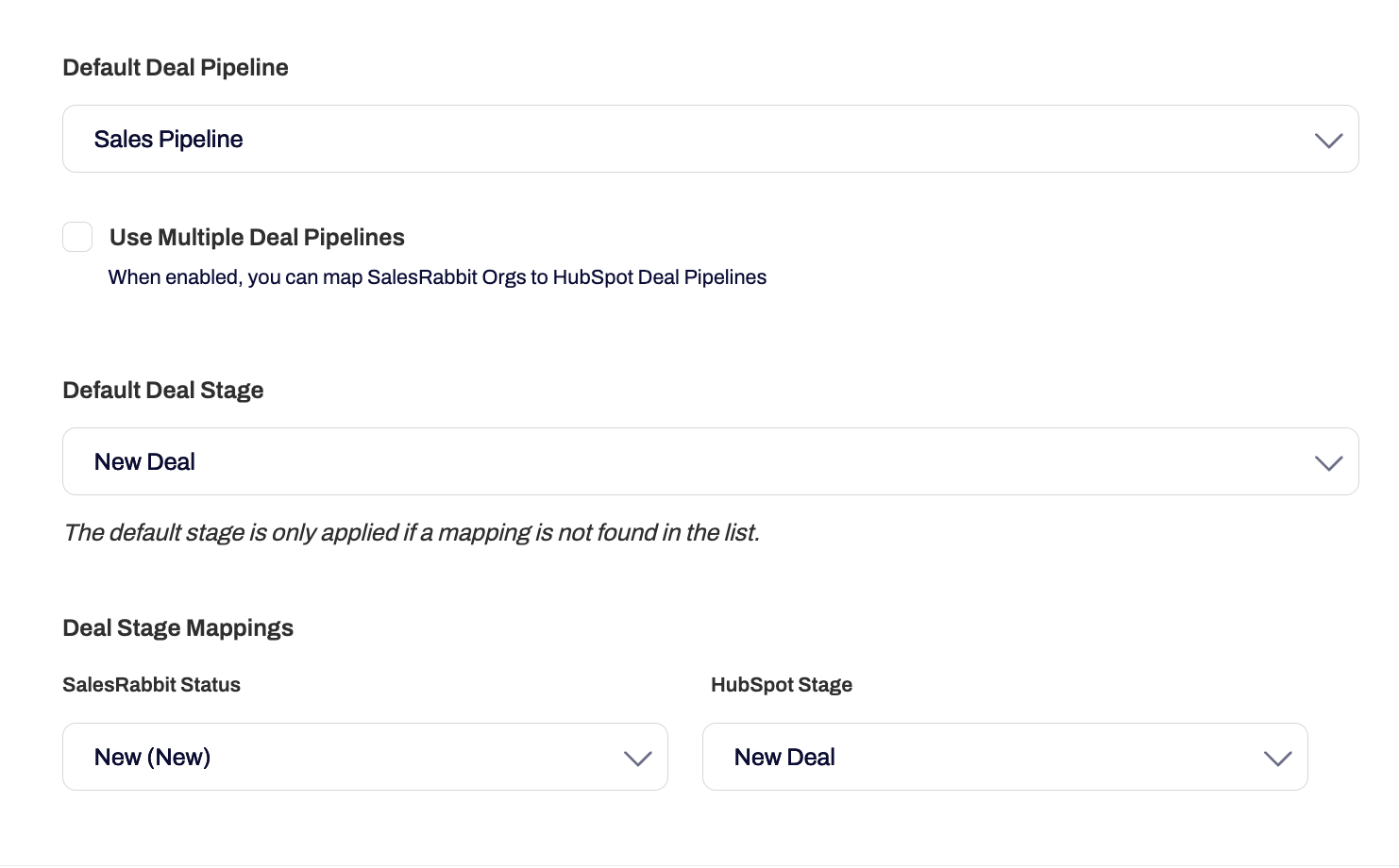Enable the Use Multiple Deal Pipelines checkbox
The image size is (1399, 868).
coord(76,237)
